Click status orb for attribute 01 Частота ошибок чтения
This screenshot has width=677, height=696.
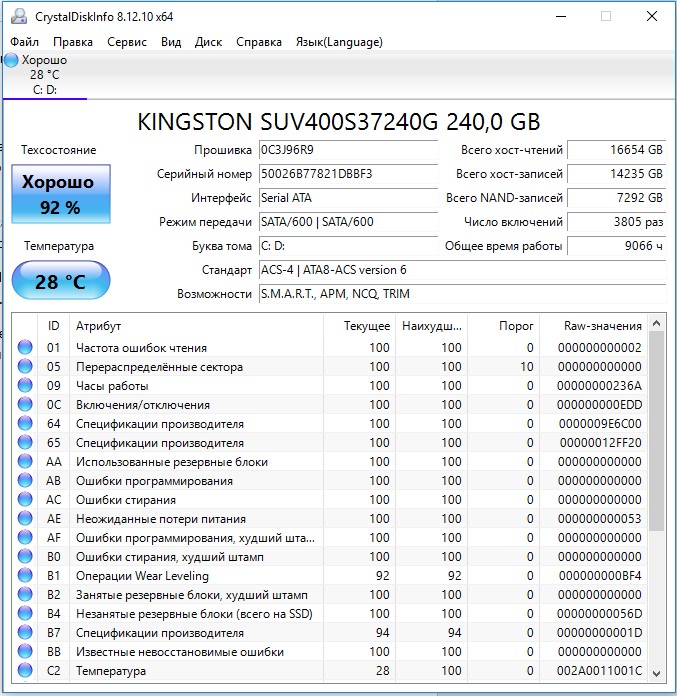(25, 347)
